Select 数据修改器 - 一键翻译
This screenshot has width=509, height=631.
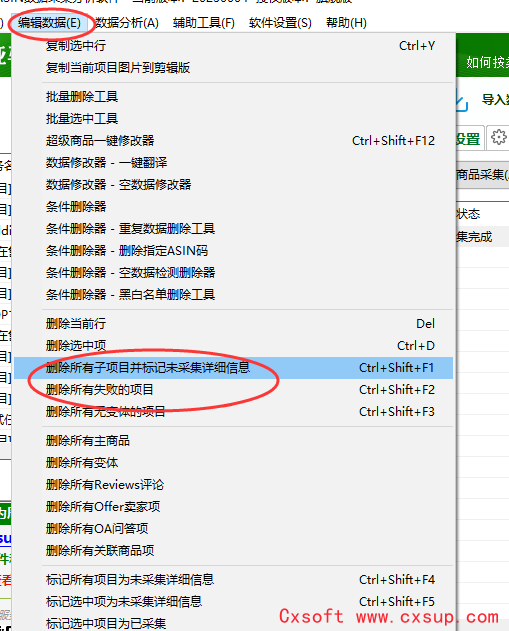coord(233,163)
